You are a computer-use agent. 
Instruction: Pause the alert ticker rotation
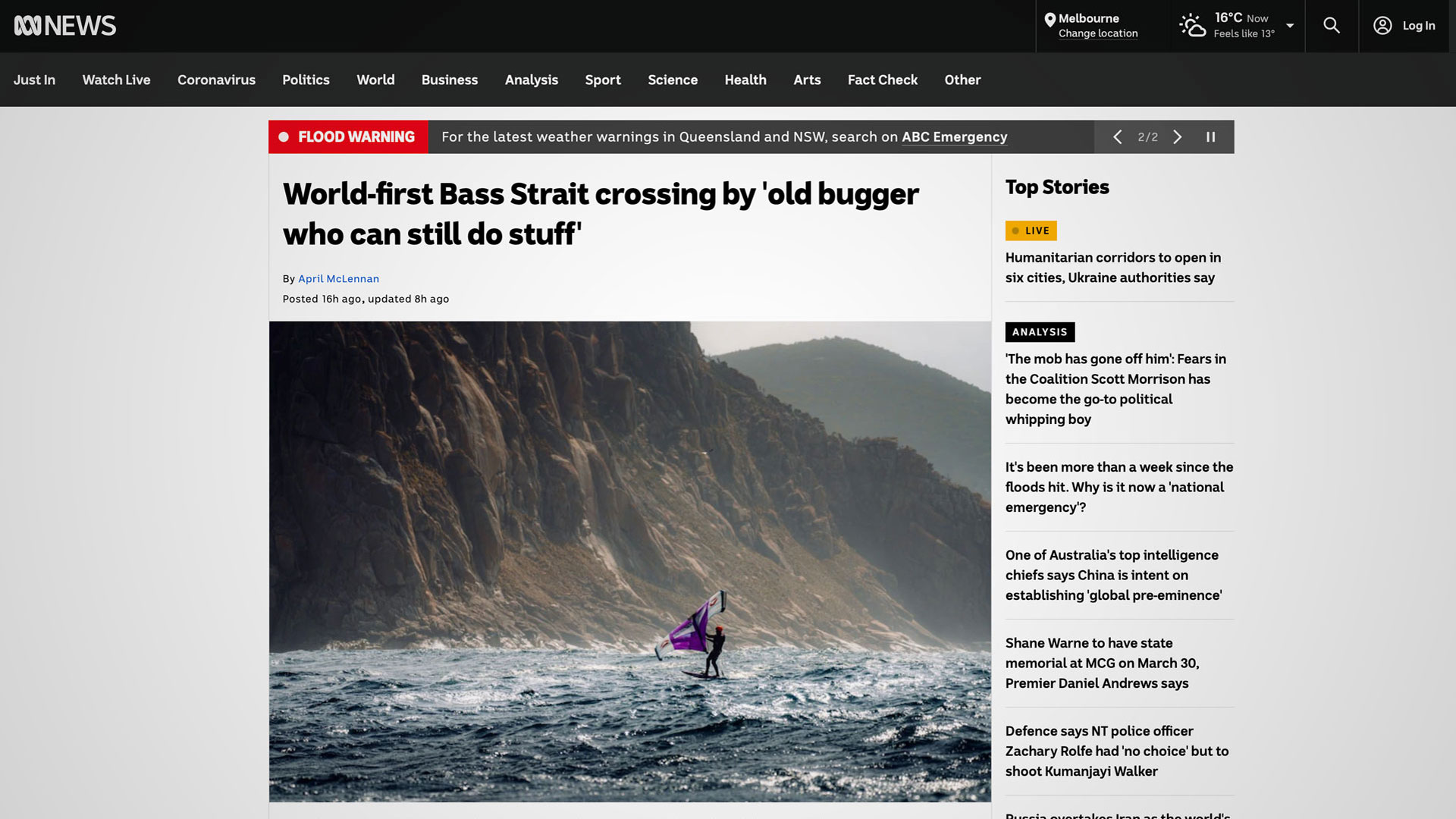1211,137
